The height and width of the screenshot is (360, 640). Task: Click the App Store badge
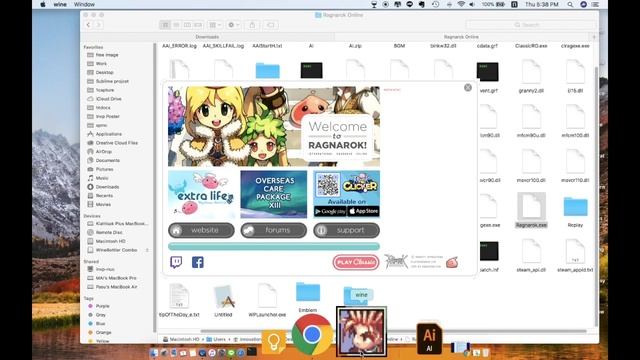point(363,211)
